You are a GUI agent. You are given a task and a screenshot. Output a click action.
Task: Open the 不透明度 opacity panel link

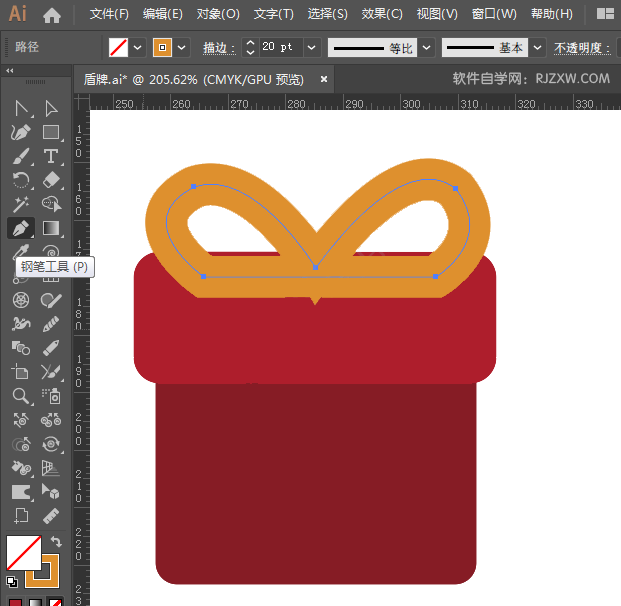(582, 48)
